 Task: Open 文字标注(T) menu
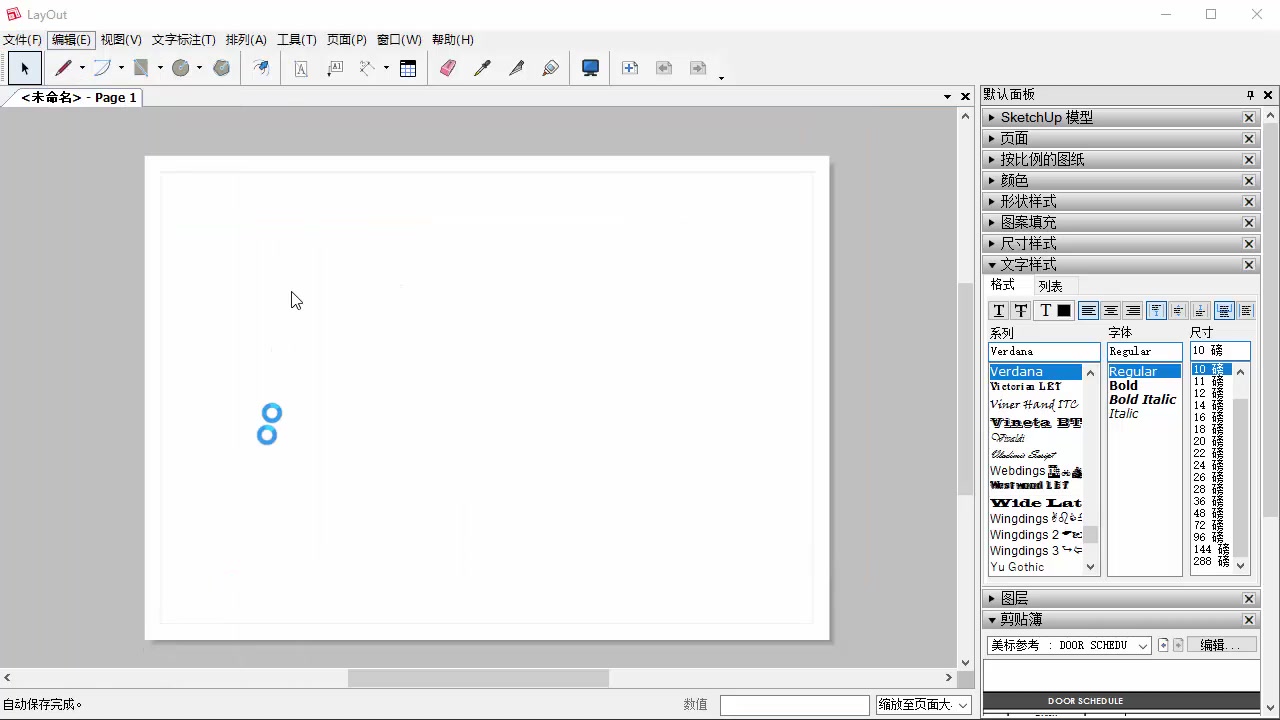tap(184, 40)
